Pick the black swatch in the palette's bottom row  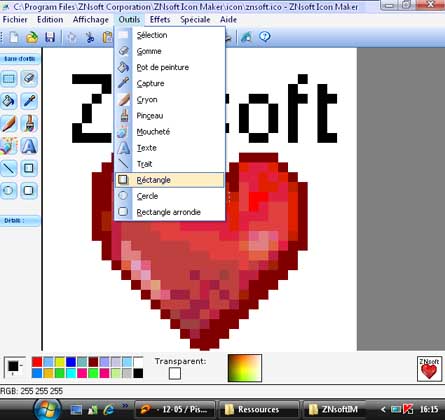pos(138,373)
